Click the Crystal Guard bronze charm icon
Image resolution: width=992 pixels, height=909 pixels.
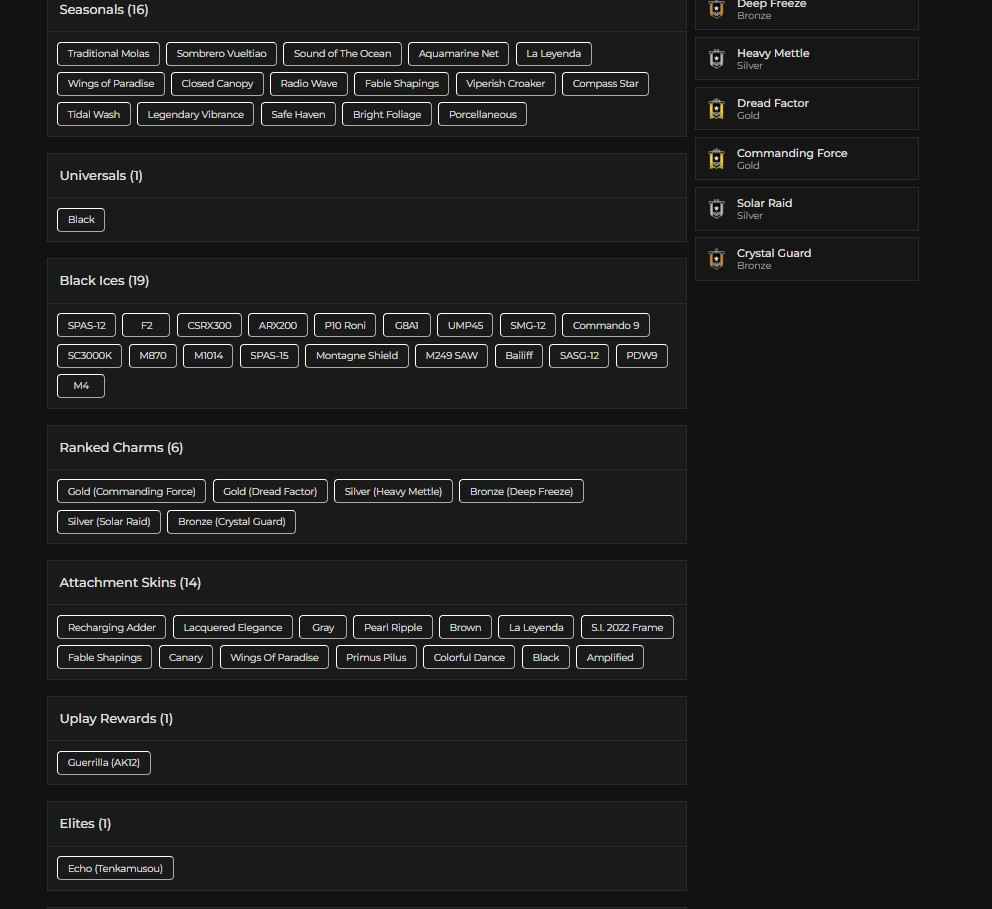716,259
